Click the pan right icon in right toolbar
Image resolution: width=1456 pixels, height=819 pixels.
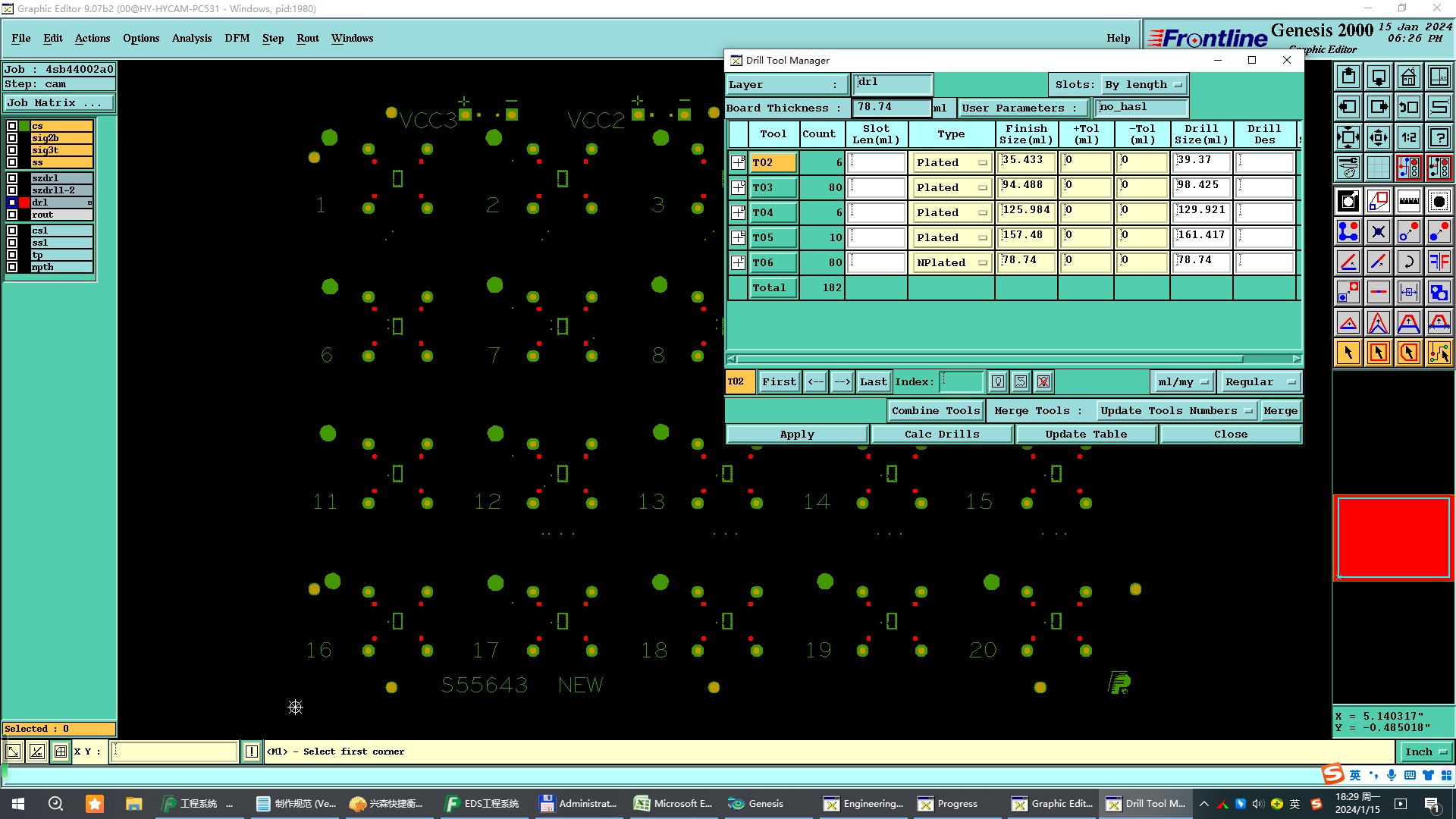[x=1379, y=107]
